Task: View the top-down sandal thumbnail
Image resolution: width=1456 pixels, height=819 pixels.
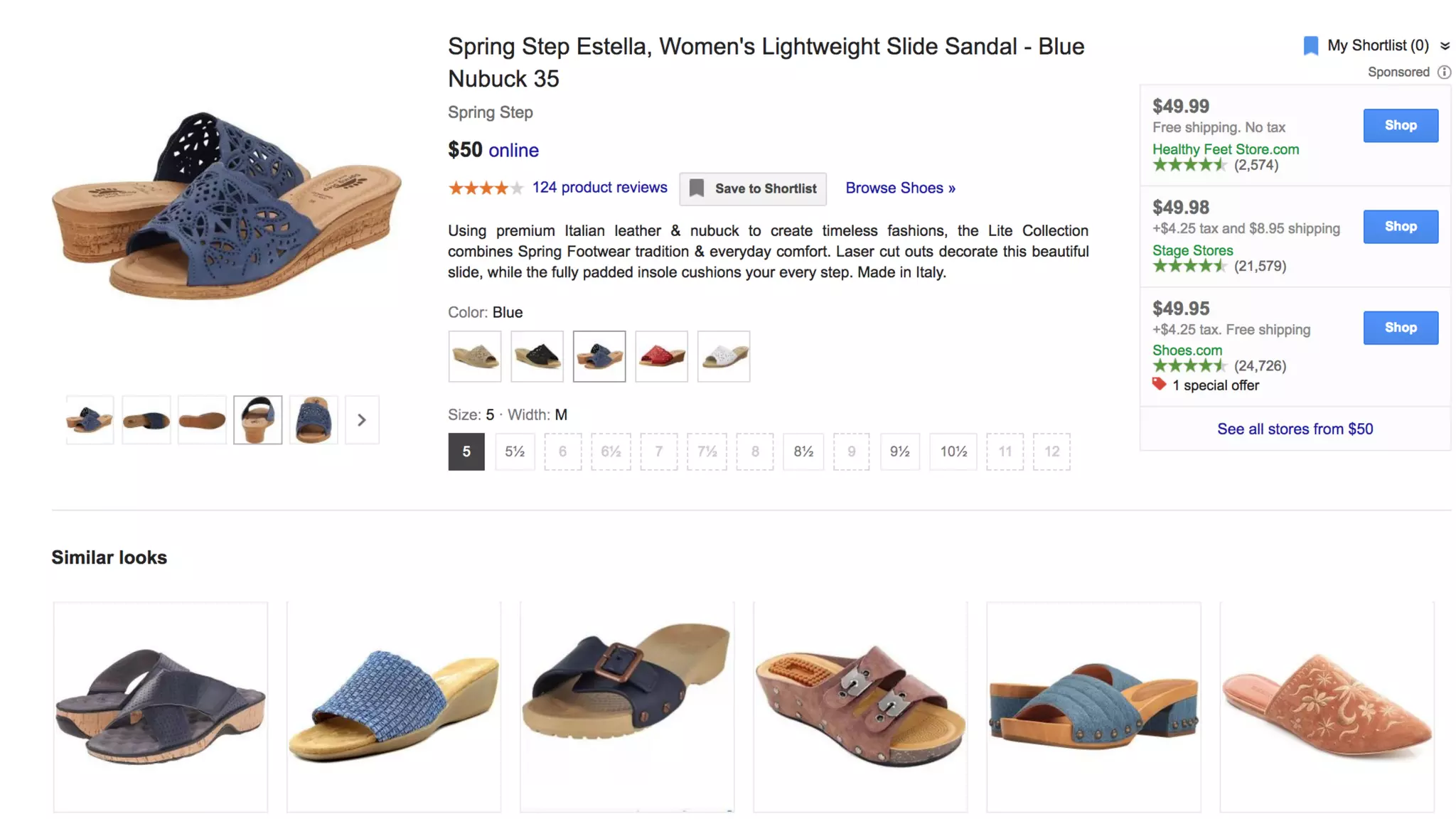Action: (x=314, y=420)
